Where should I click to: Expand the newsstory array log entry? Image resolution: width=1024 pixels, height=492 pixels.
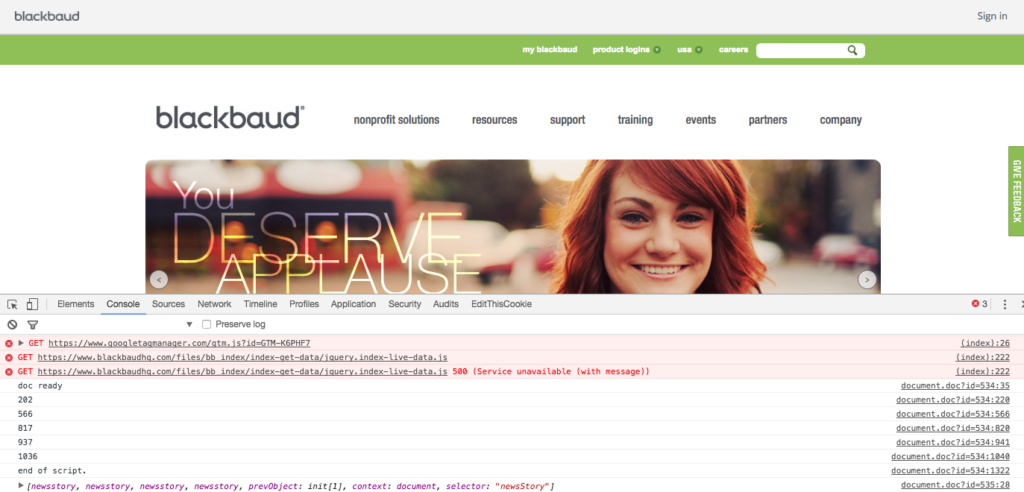[21, 485]
